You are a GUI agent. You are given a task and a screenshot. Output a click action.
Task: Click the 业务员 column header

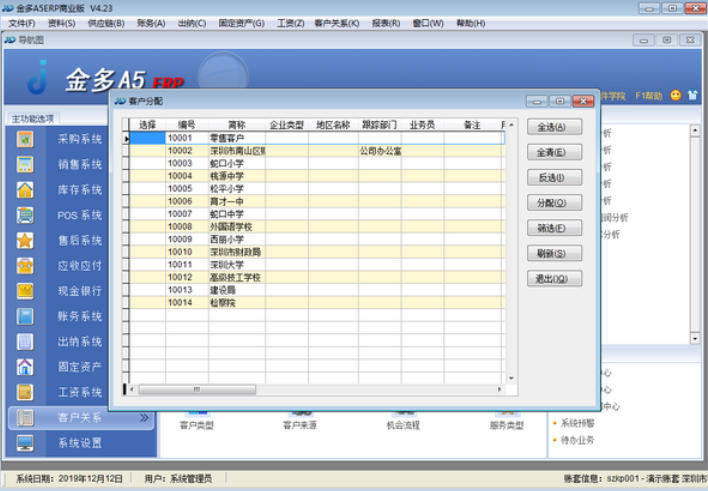pos(423,125)
